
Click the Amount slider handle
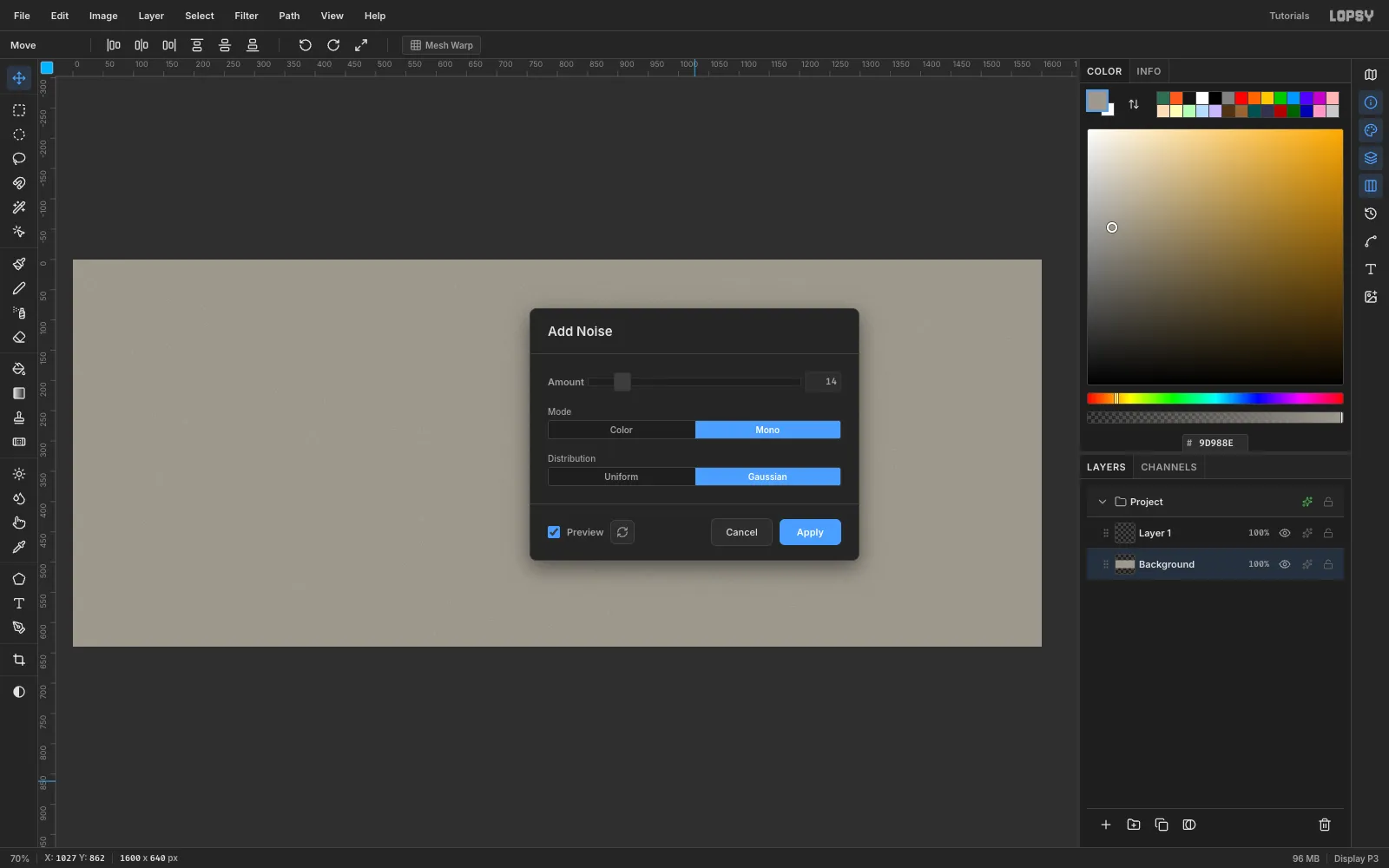click(622, 382)
